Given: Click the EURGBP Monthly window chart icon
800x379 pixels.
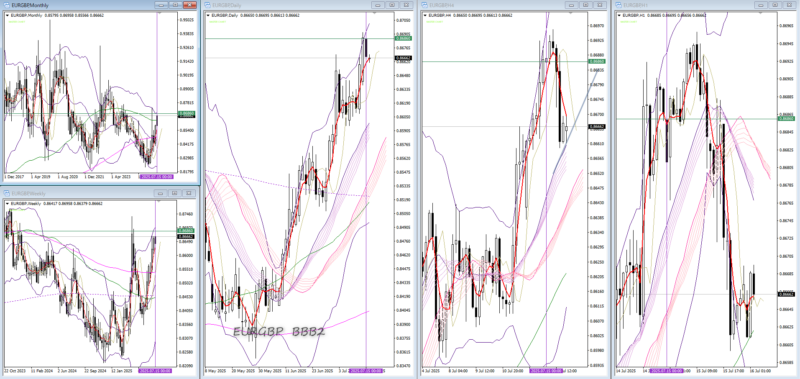Looking at the screenshot, I should pos(6,5).
